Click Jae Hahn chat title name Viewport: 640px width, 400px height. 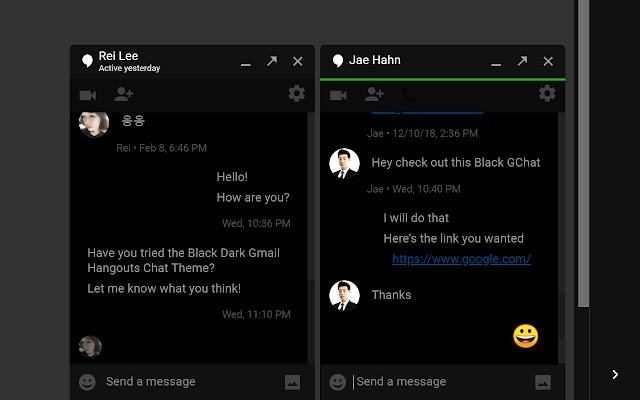point(375,60)
